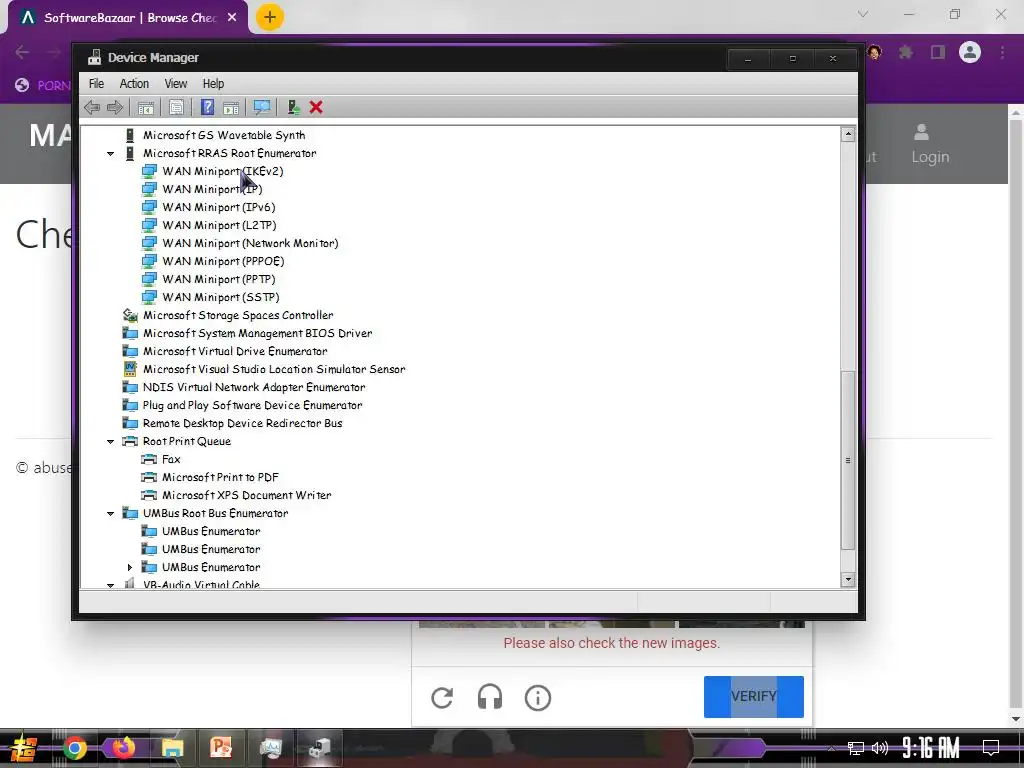Image resolution: width=1024 pixels, height=768 pixels.
Task: Select the Fax printer entry
Action: tap(171, 460)
